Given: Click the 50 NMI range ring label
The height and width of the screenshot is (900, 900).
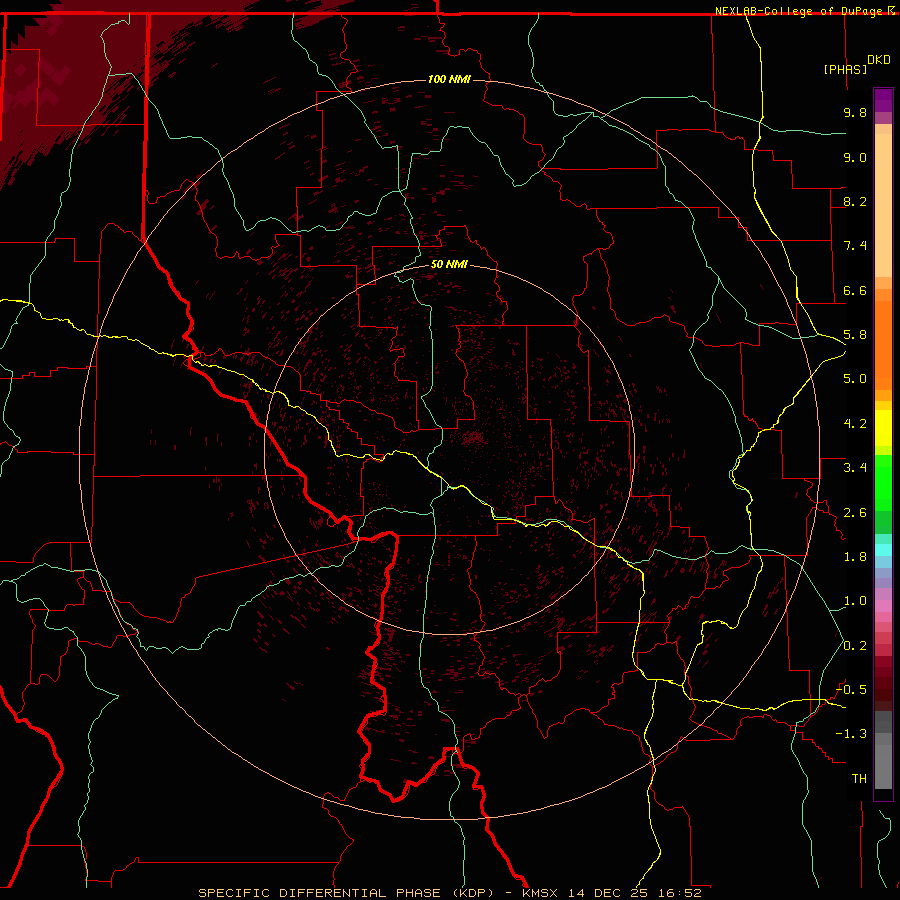Looking at the screenshot, I should tap(449, 265).
